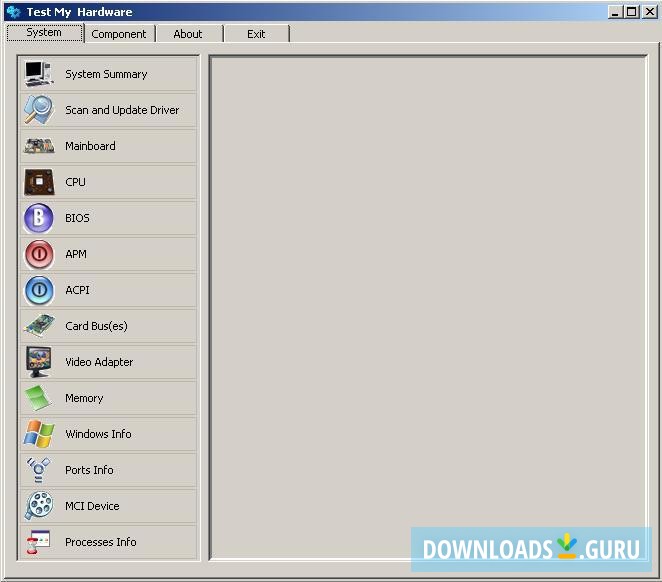Click the Test My Hardware title bar app icon
Viewport: 662px width, 582px height.
(x=14, y=12)
